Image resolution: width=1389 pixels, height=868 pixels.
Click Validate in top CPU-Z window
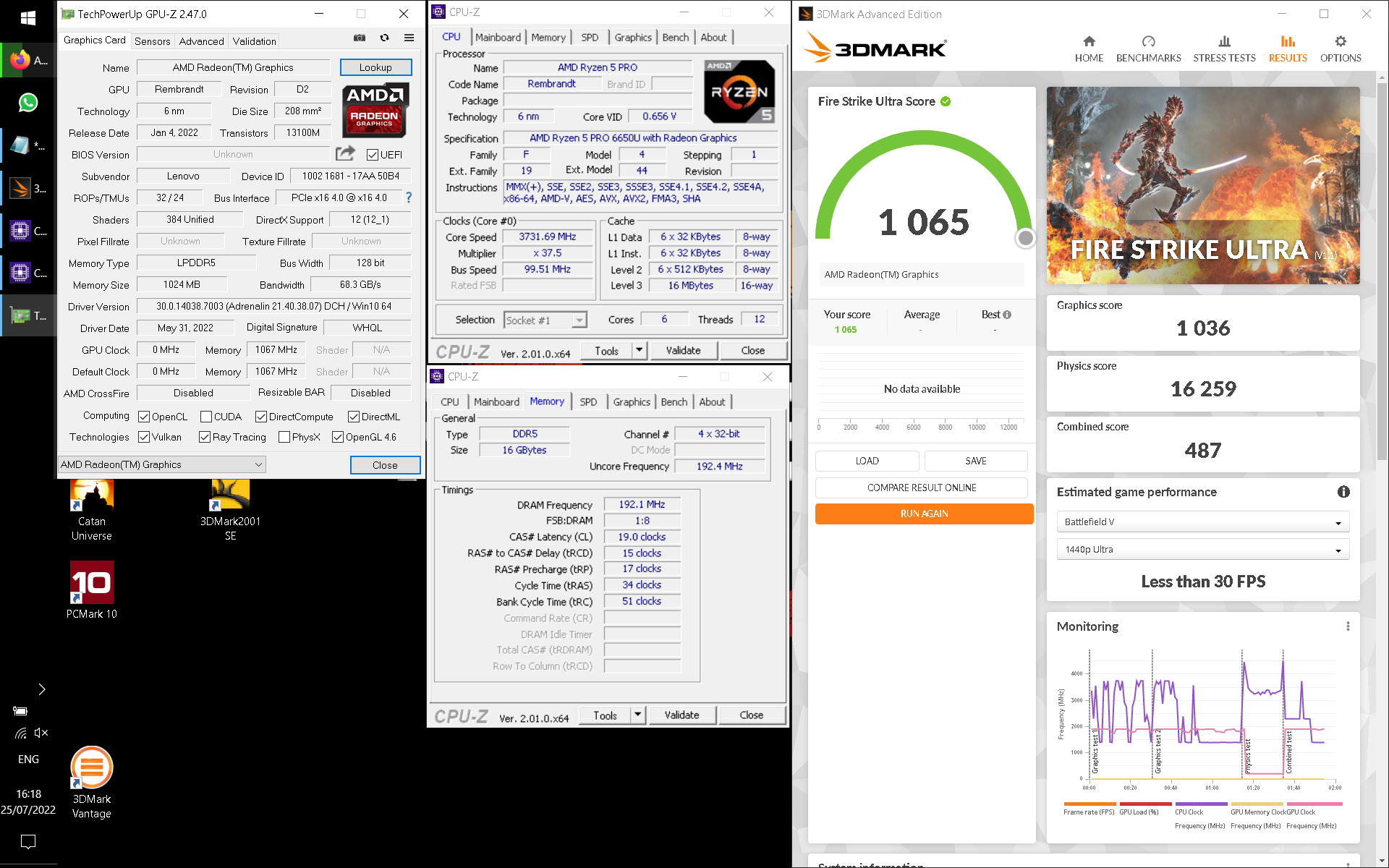pos(683,351)
